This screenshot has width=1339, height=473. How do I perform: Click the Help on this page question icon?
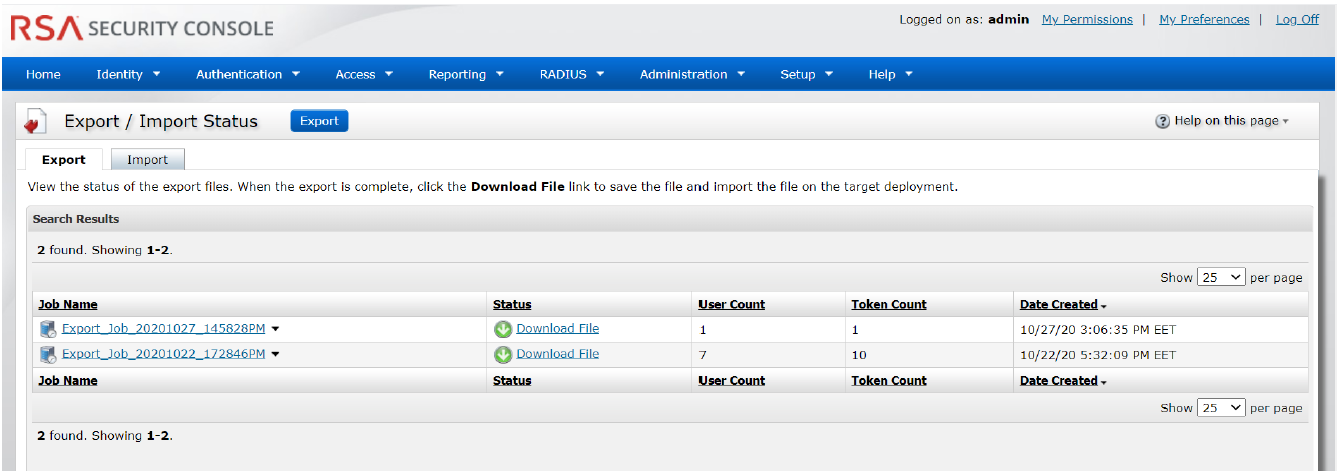1162,121
